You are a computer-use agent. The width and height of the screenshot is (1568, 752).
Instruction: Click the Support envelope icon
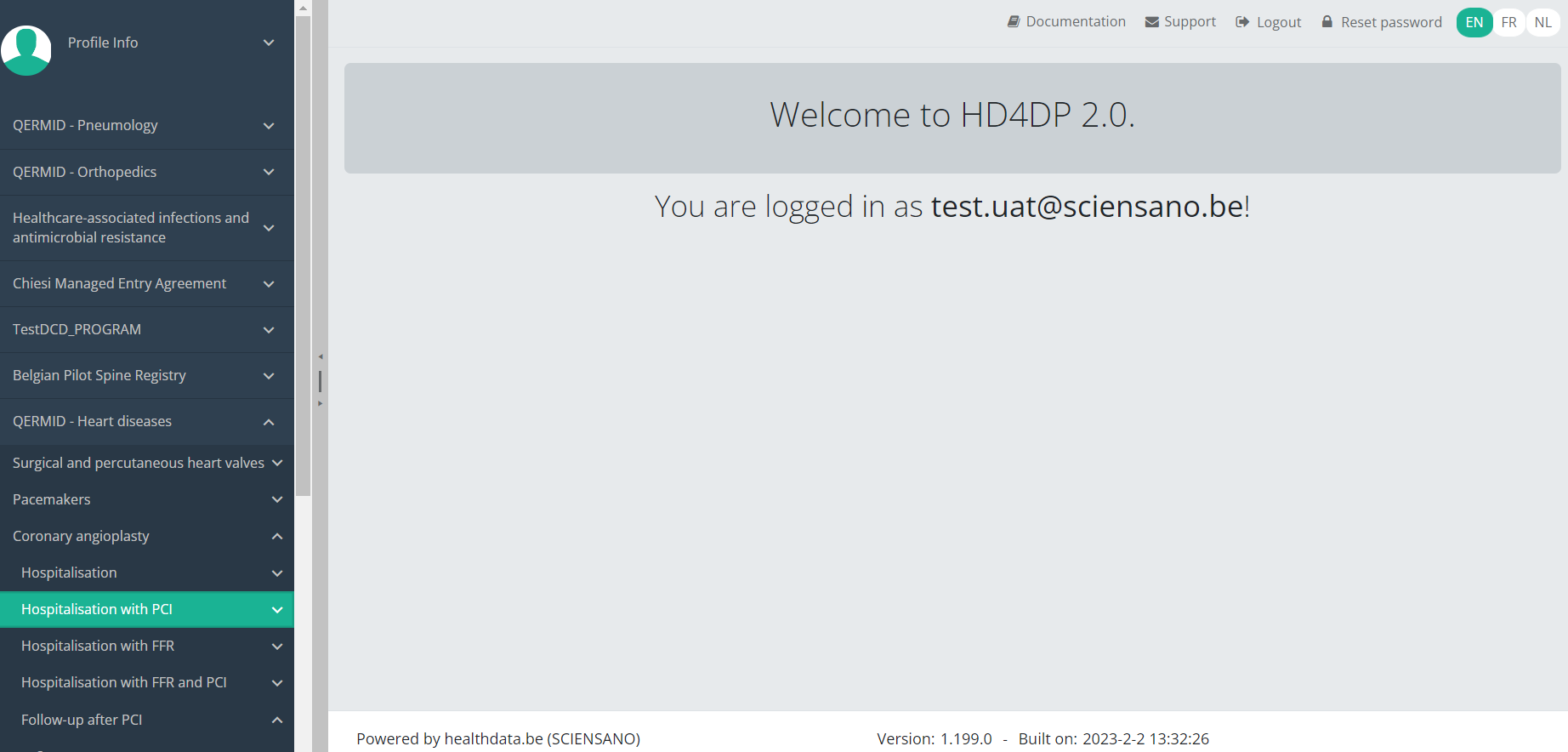click(1151, 22)
